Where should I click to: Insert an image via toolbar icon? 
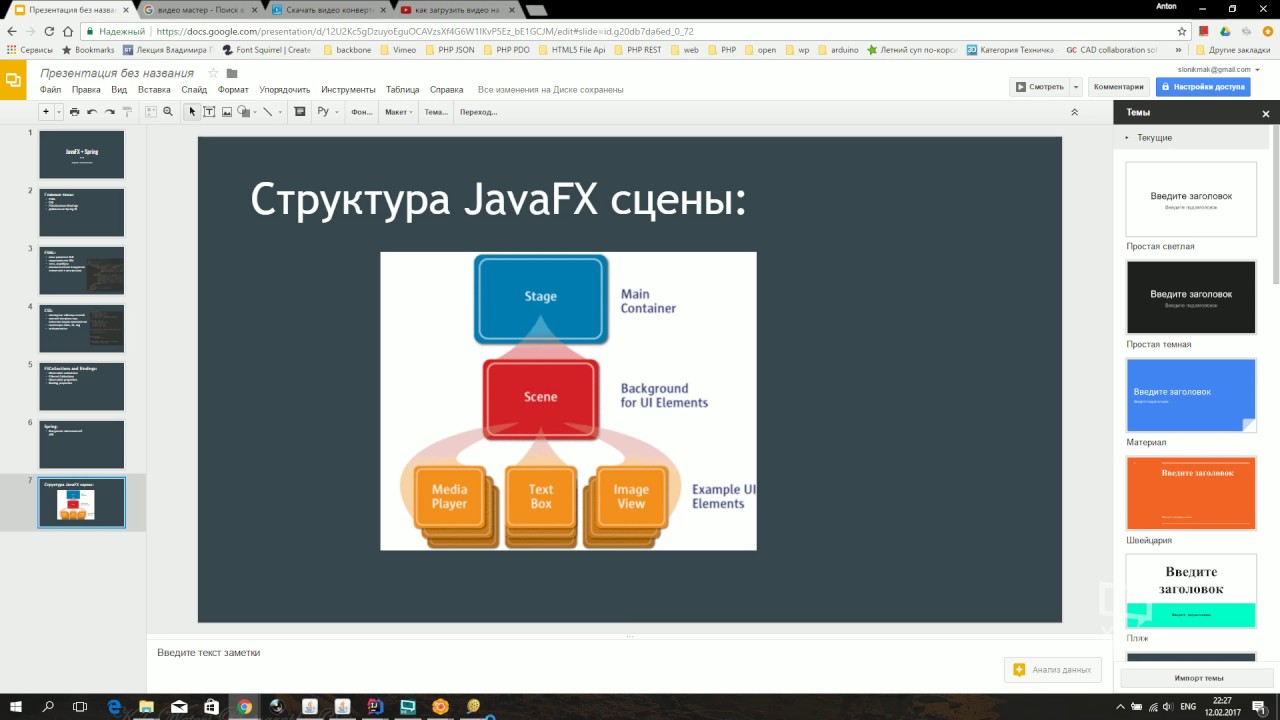(227, 112)
